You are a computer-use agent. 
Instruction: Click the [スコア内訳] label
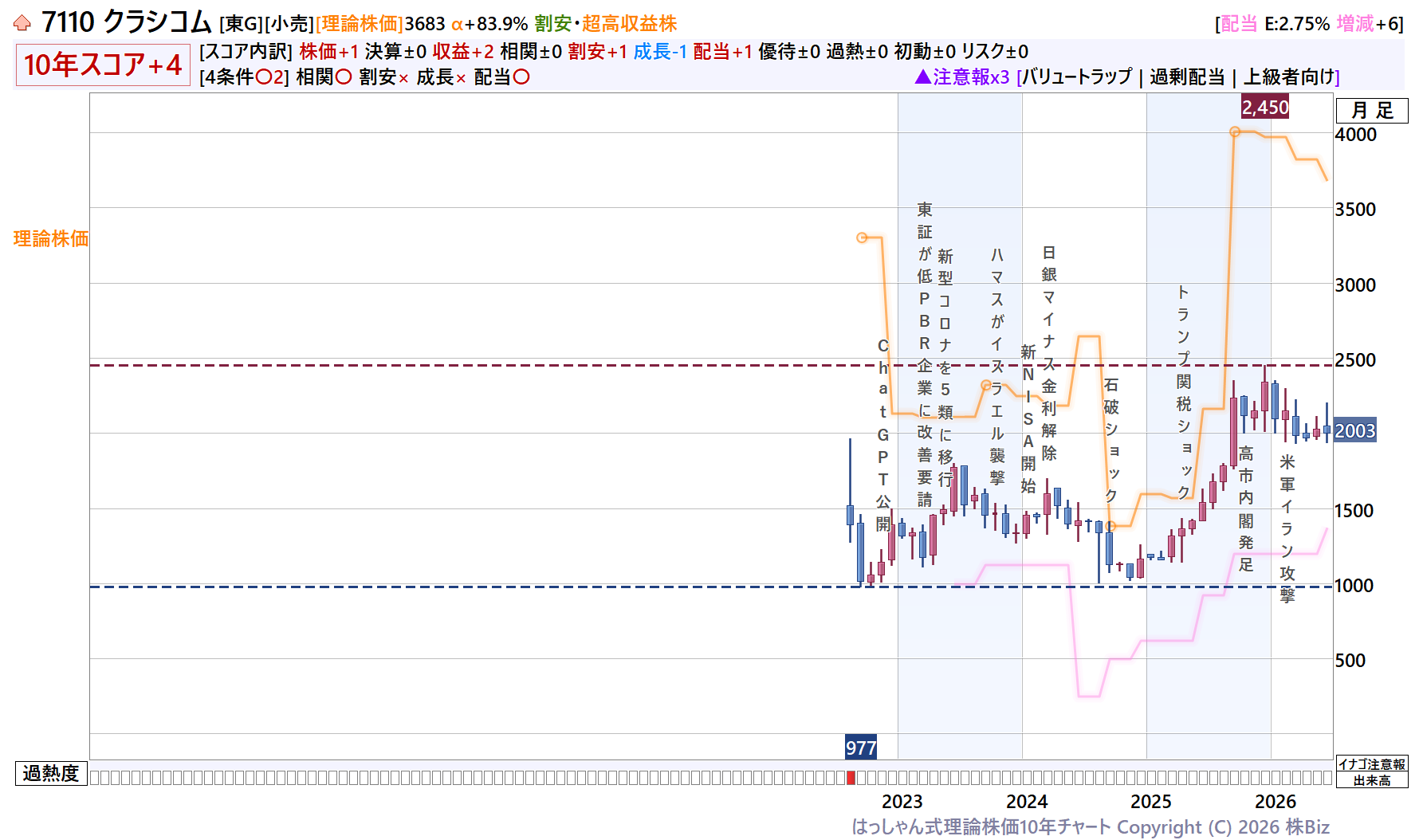coord(246,52)
